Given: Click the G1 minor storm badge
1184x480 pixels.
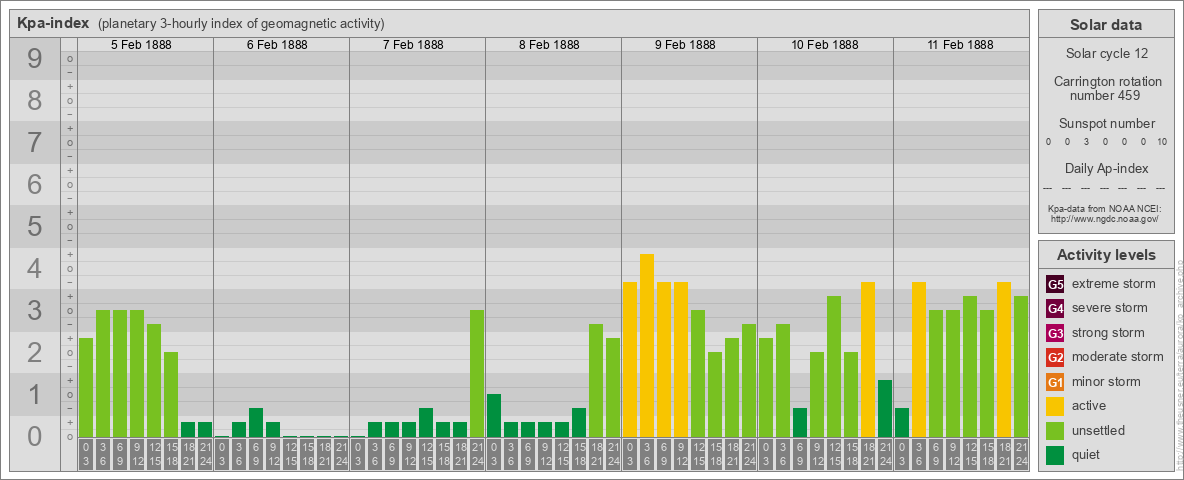Looking at the screenshot, I should tap(1055, 382).
